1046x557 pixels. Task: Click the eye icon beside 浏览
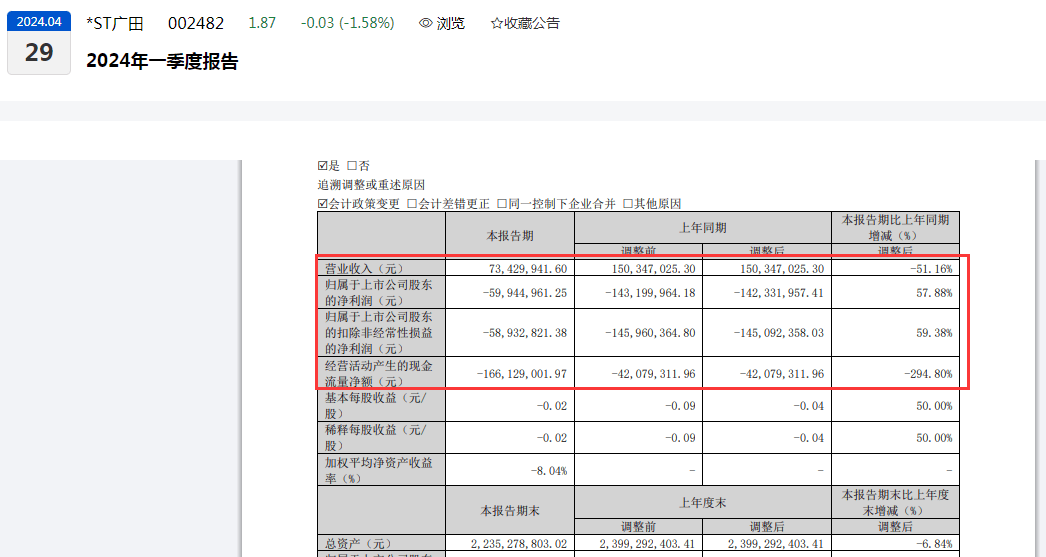point(426,23)
